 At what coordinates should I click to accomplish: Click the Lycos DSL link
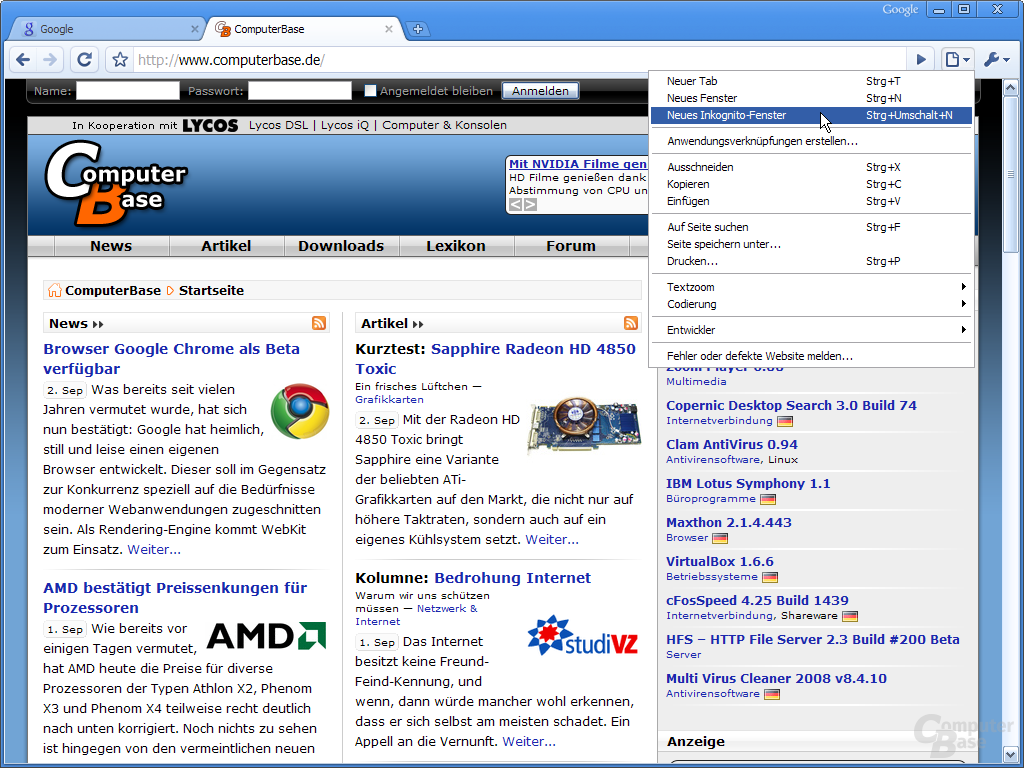pyautogui.click(x=278, y=125)
